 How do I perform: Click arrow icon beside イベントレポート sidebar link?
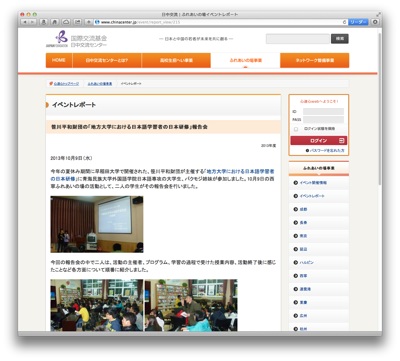click(x=295, y=196)
